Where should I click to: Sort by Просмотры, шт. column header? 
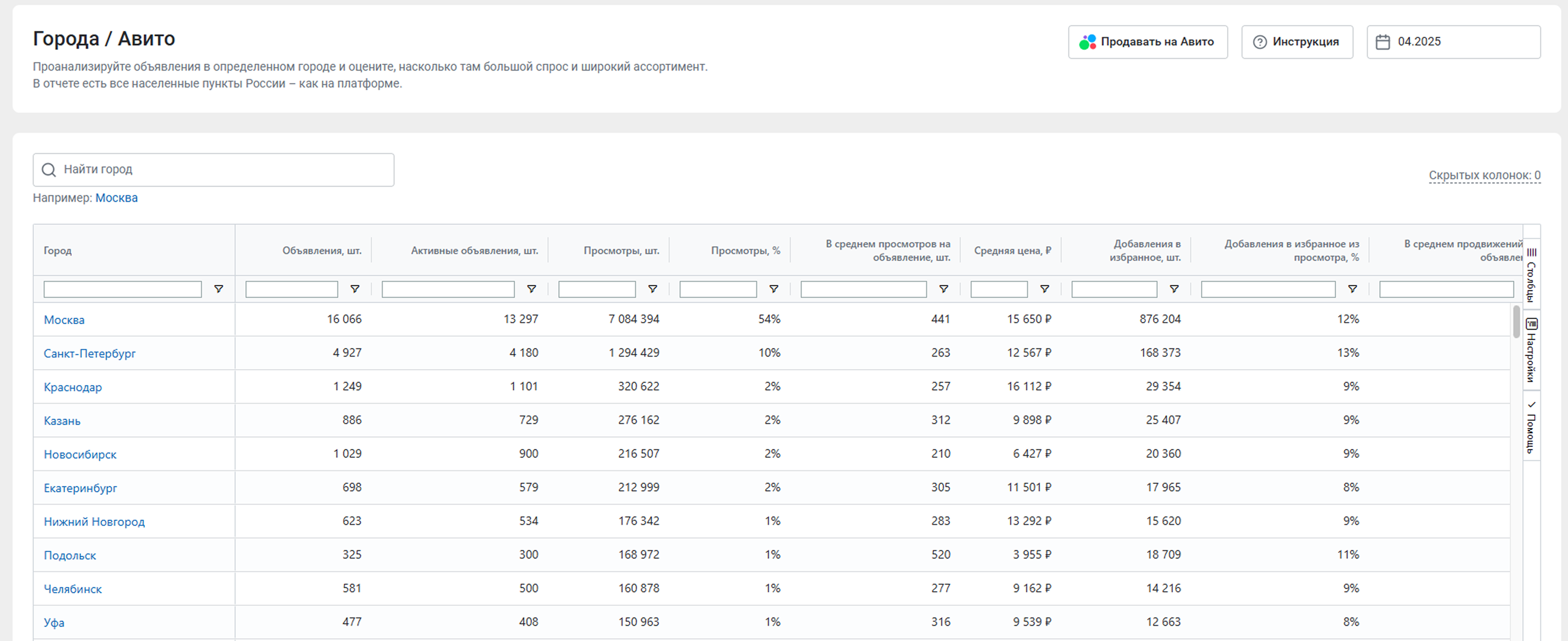coord(621,250)
